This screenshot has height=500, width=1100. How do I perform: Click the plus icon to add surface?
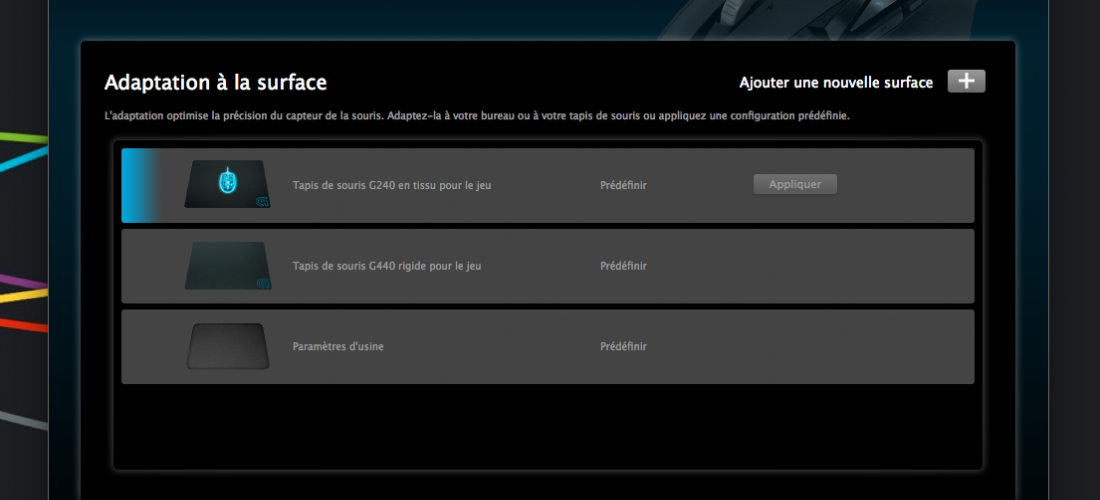pyautogui.click(x=966, y=81)
